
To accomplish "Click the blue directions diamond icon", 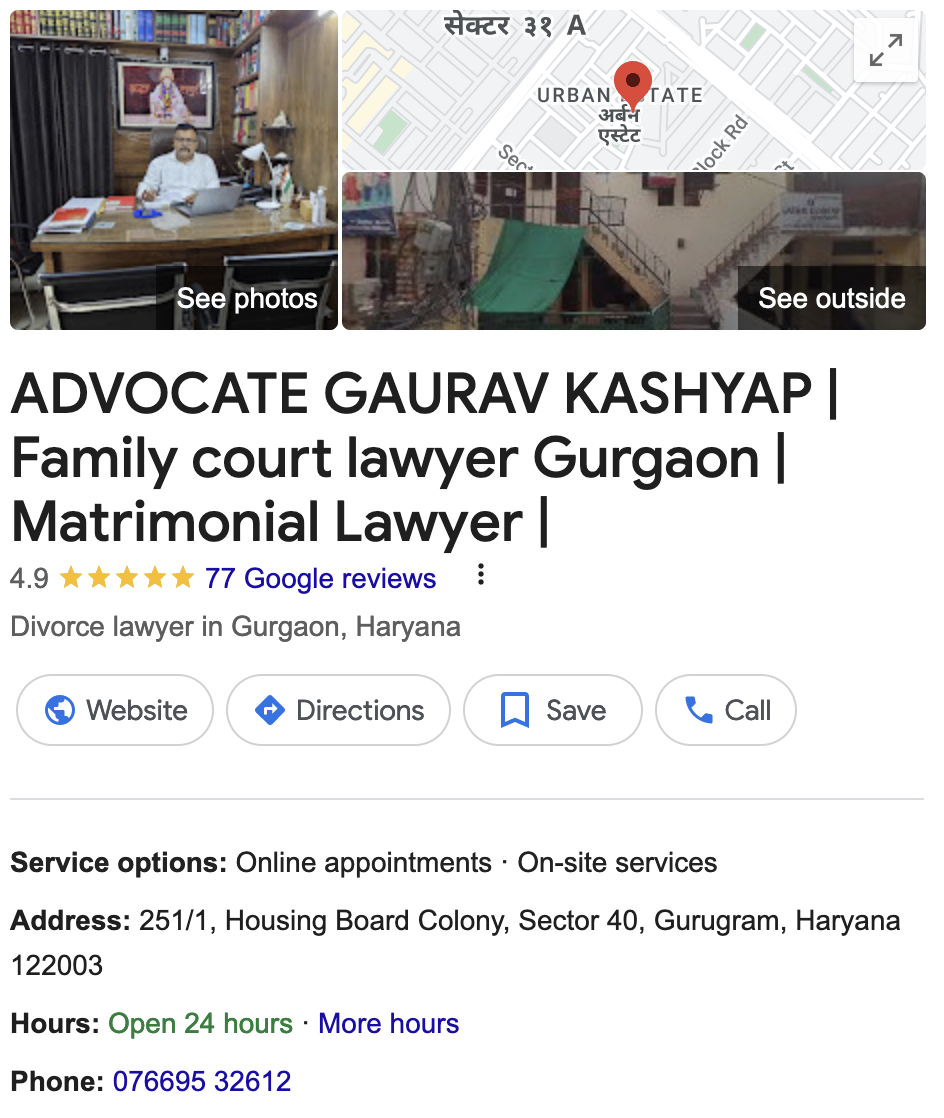I will [270, 710].
